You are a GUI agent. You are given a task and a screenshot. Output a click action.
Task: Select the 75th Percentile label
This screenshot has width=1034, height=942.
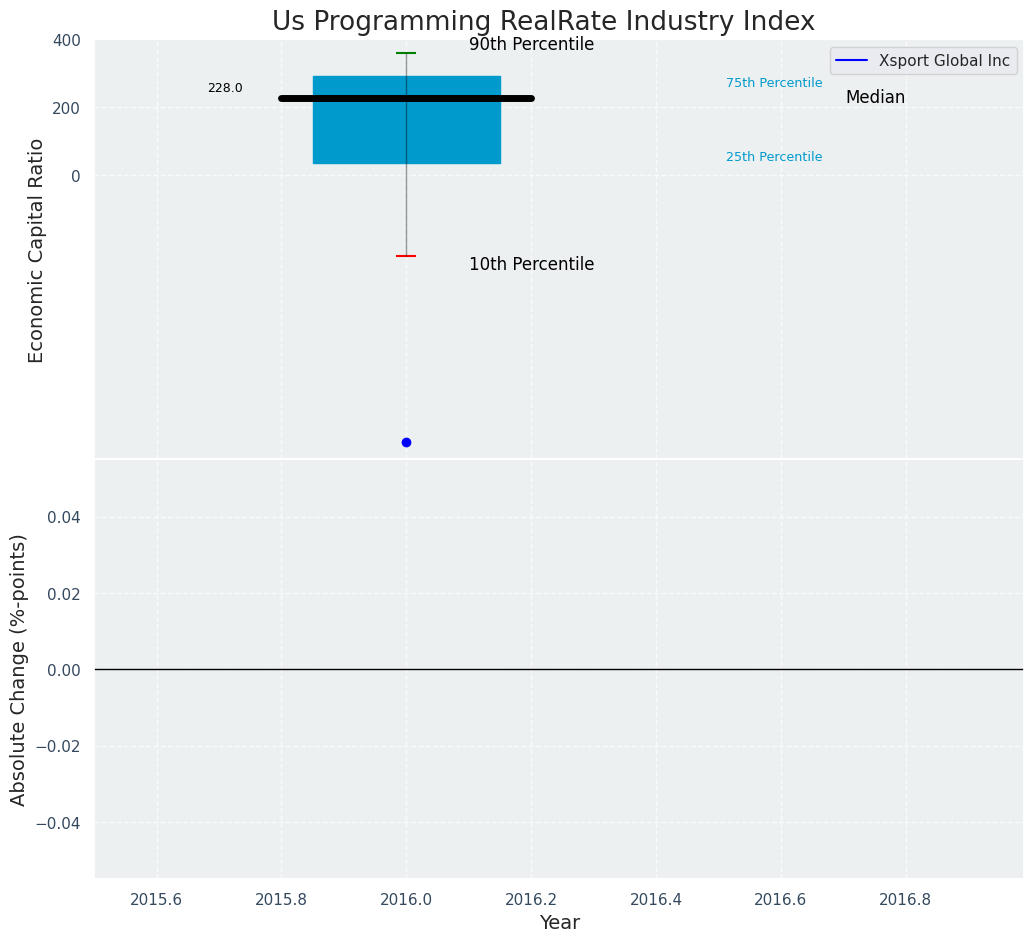[x=773, y=83]
